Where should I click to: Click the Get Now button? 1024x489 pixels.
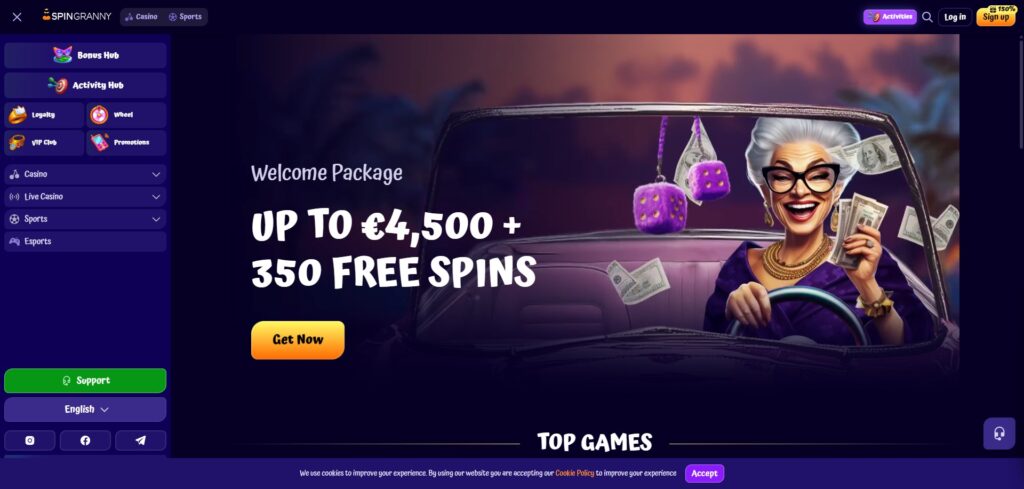point(298,339)
